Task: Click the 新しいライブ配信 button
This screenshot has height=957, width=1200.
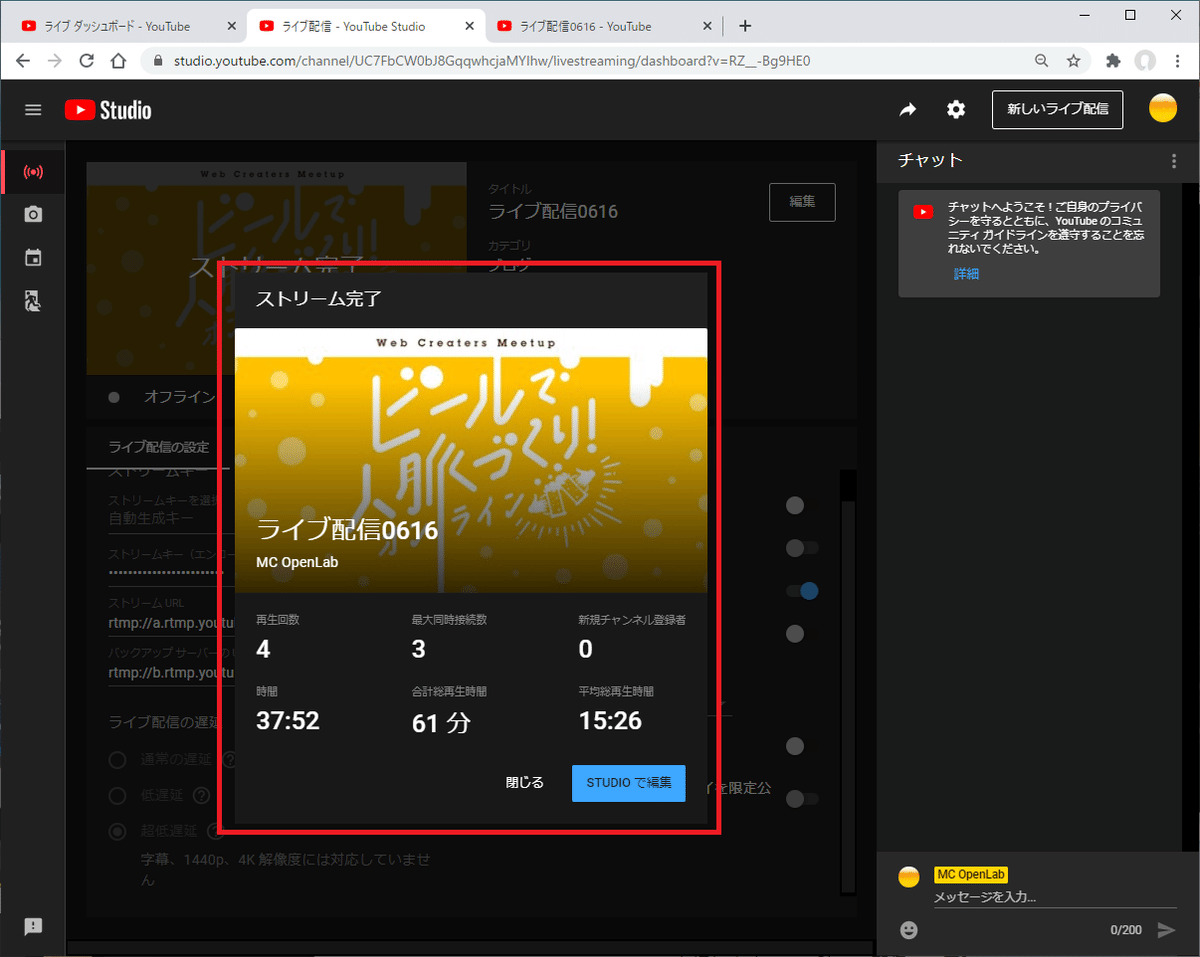Action: pyautogui.click(x=1057, y=109)
